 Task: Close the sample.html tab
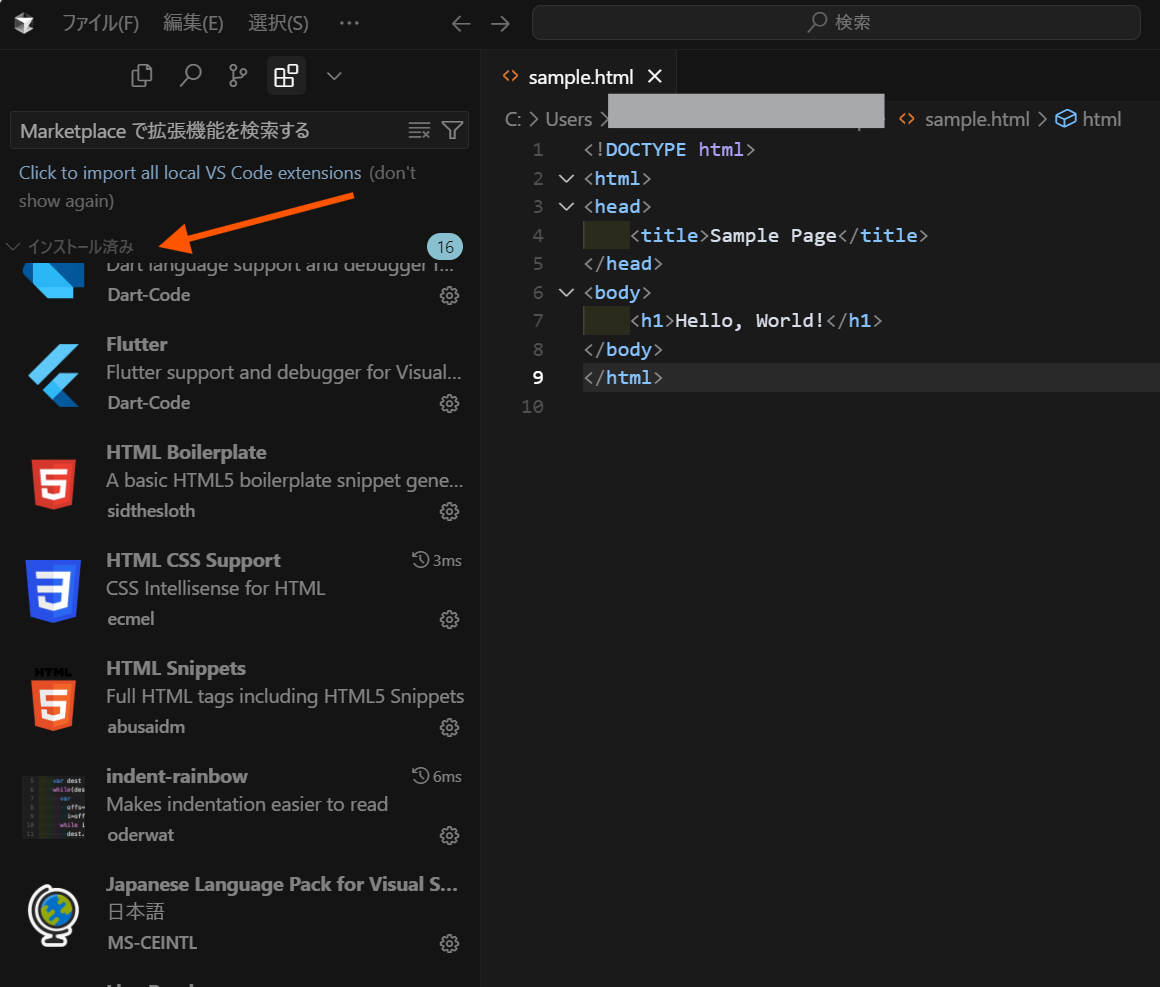click(x=655, y=76)
